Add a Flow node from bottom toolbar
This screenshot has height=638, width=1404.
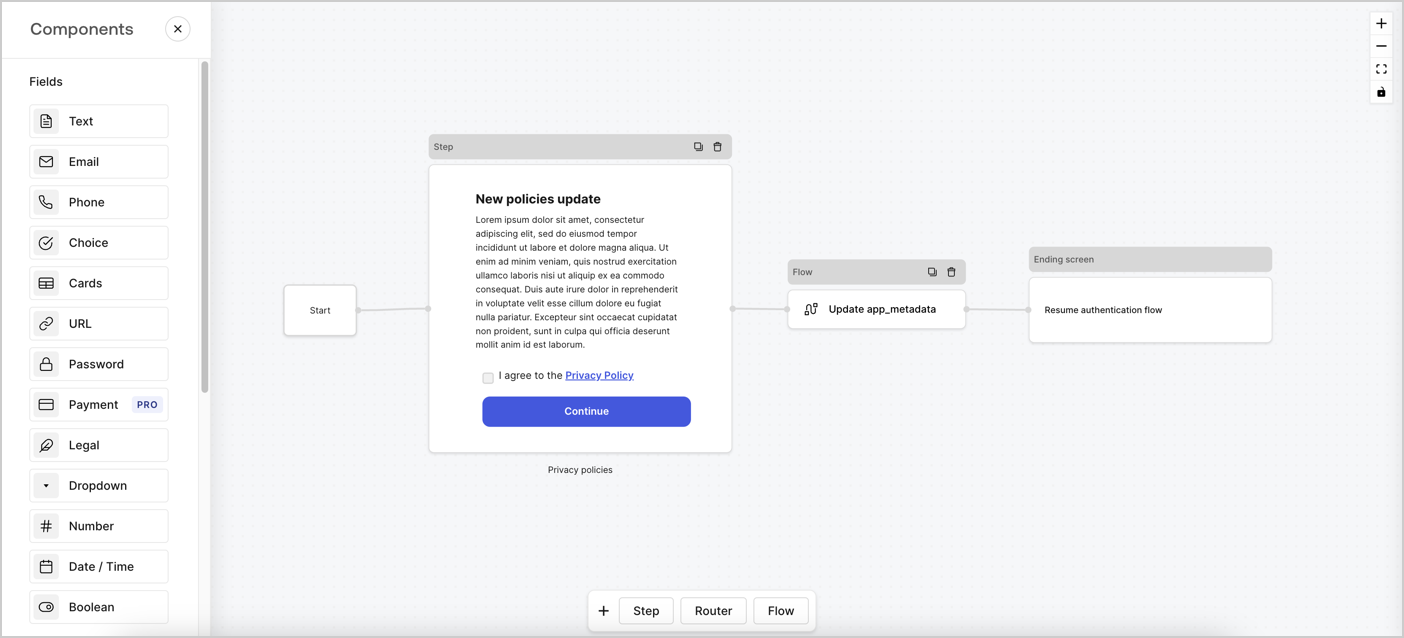(781, 610)
